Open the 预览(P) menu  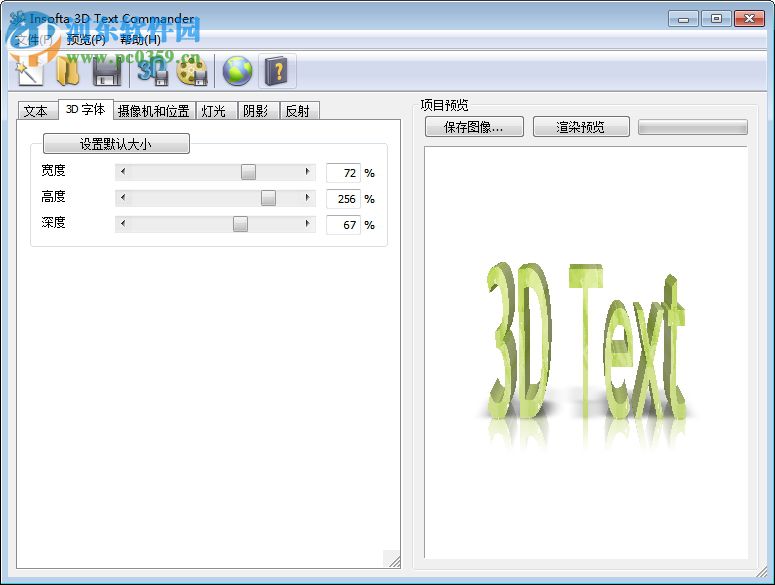[x=86, y=40]
